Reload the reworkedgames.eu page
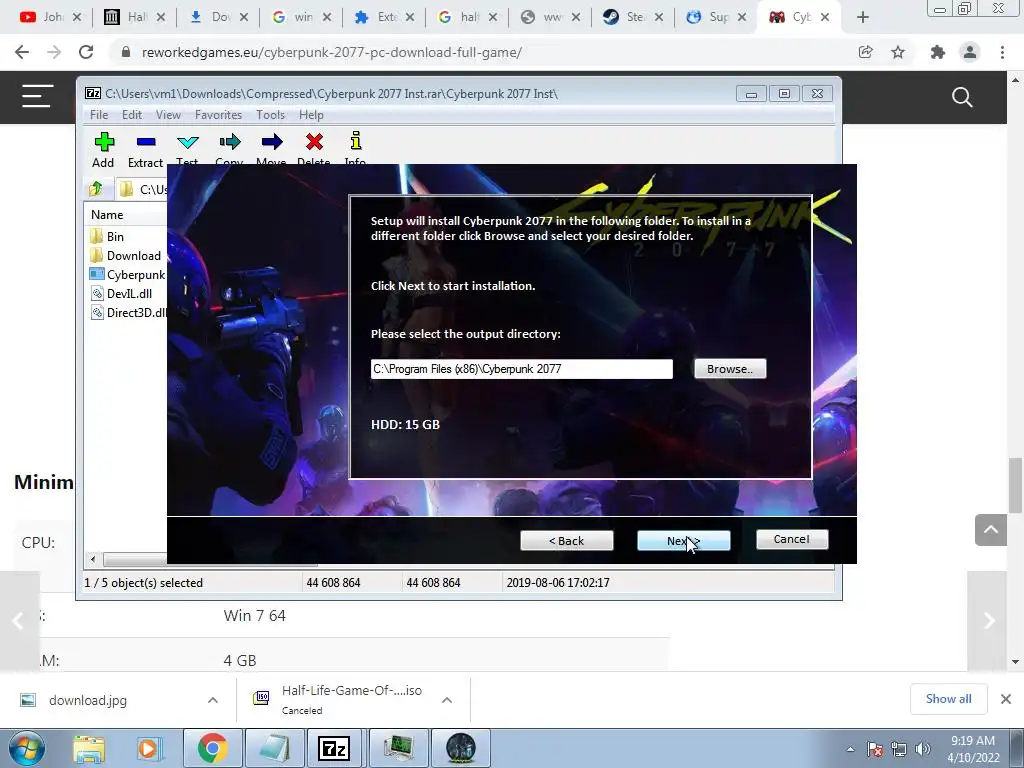The image size is (1024, 768). click(86, 52)
